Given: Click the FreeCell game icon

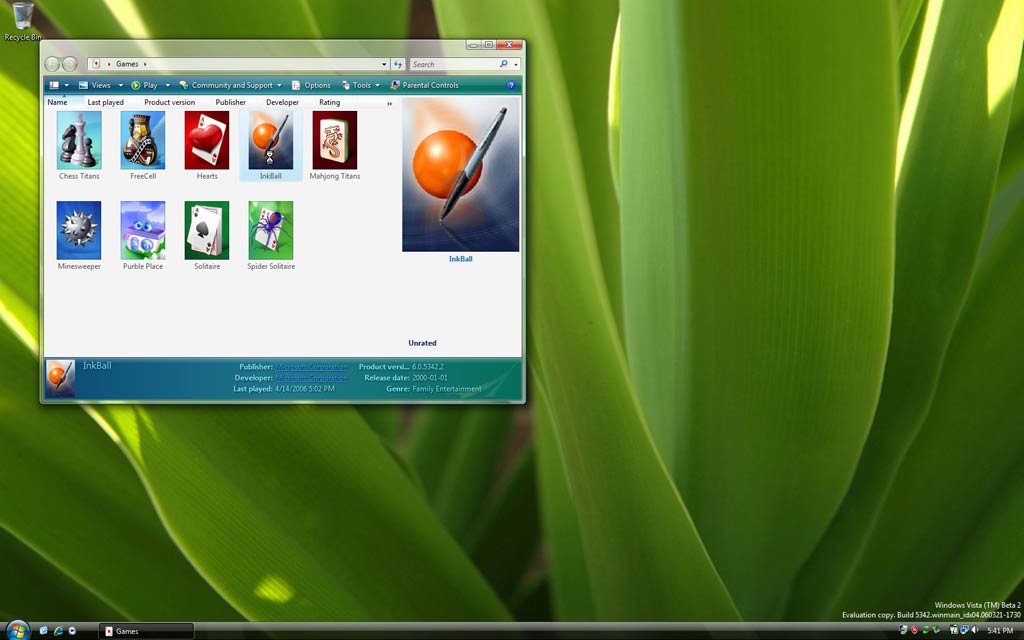Looking at the screenshot, I should 143,140.
